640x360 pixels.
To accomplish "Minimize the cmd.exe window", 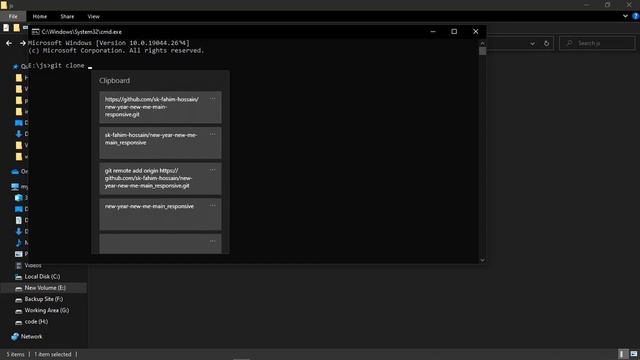I will 433,31.
